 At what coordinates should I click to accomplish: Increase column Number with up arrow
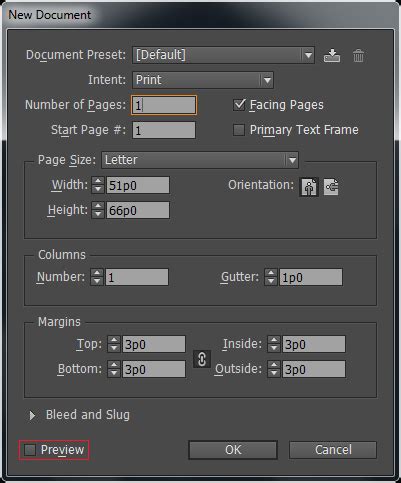point(97,273)
